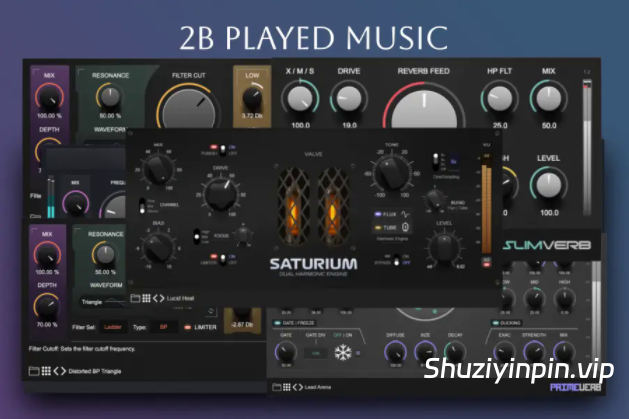Click the Saturium Drive knob
629x419 pixels.
point(221,194)
